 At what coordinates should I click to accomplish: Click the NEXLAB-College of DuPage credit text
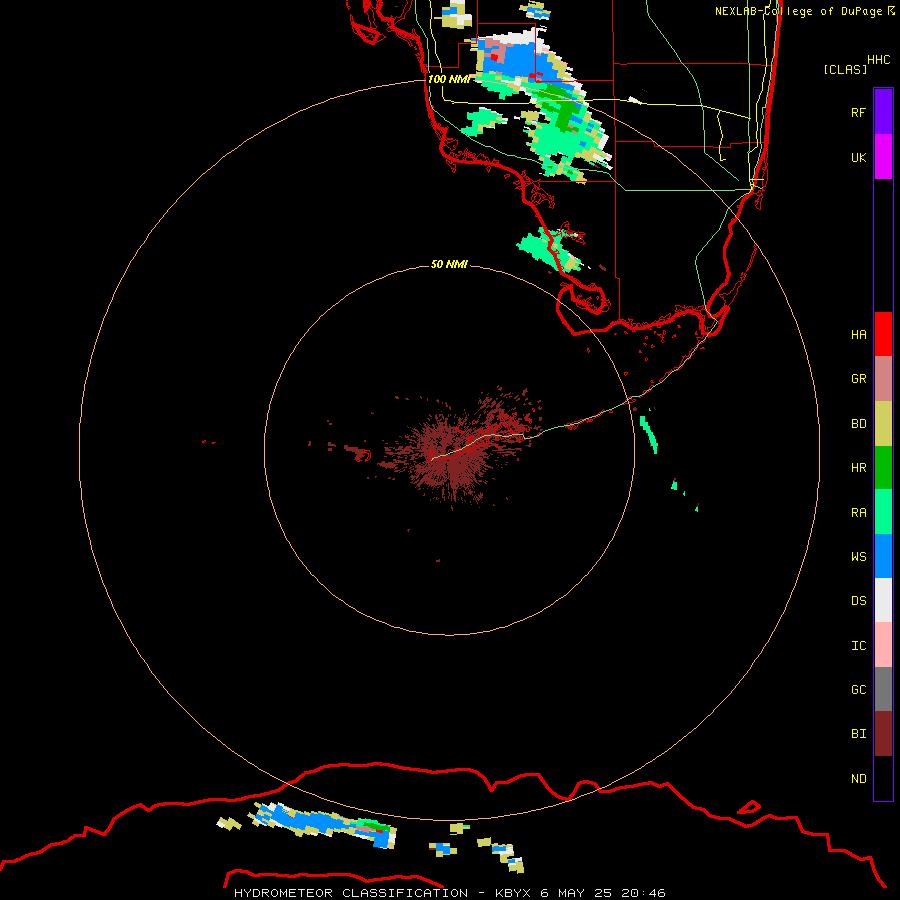pos(798,11)
